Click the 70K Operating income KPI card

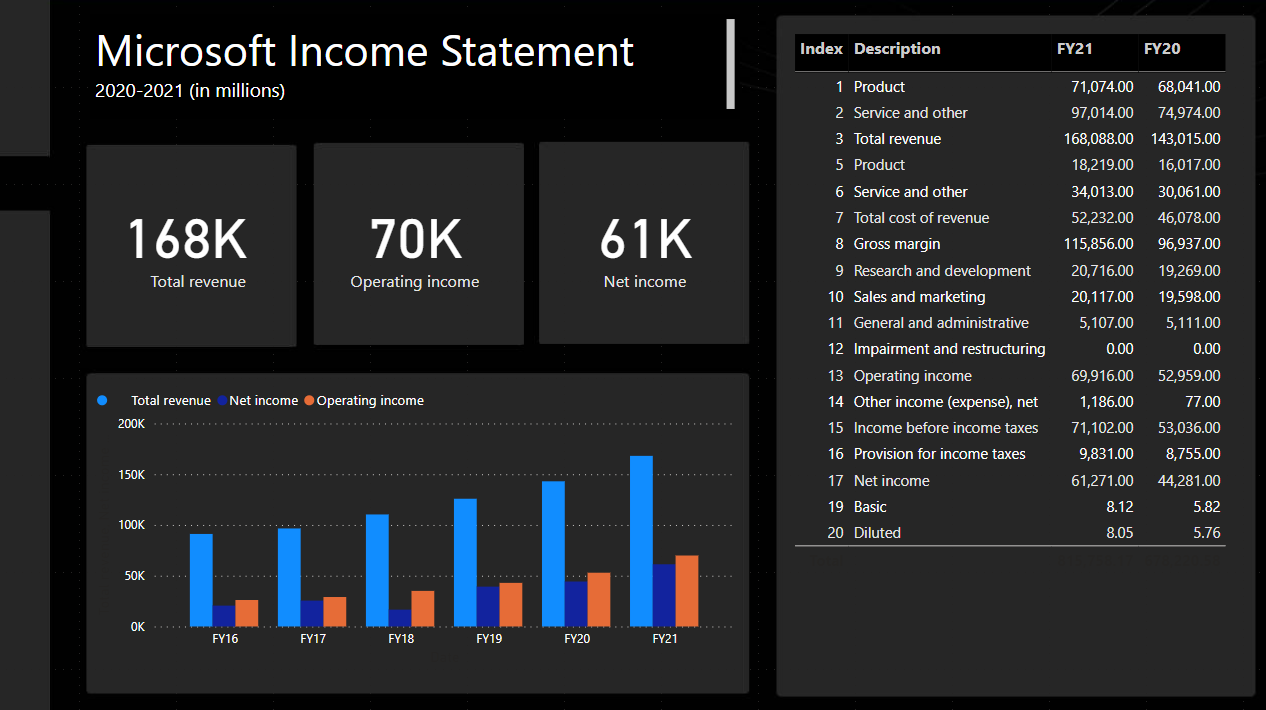click(x=418, y=243)
